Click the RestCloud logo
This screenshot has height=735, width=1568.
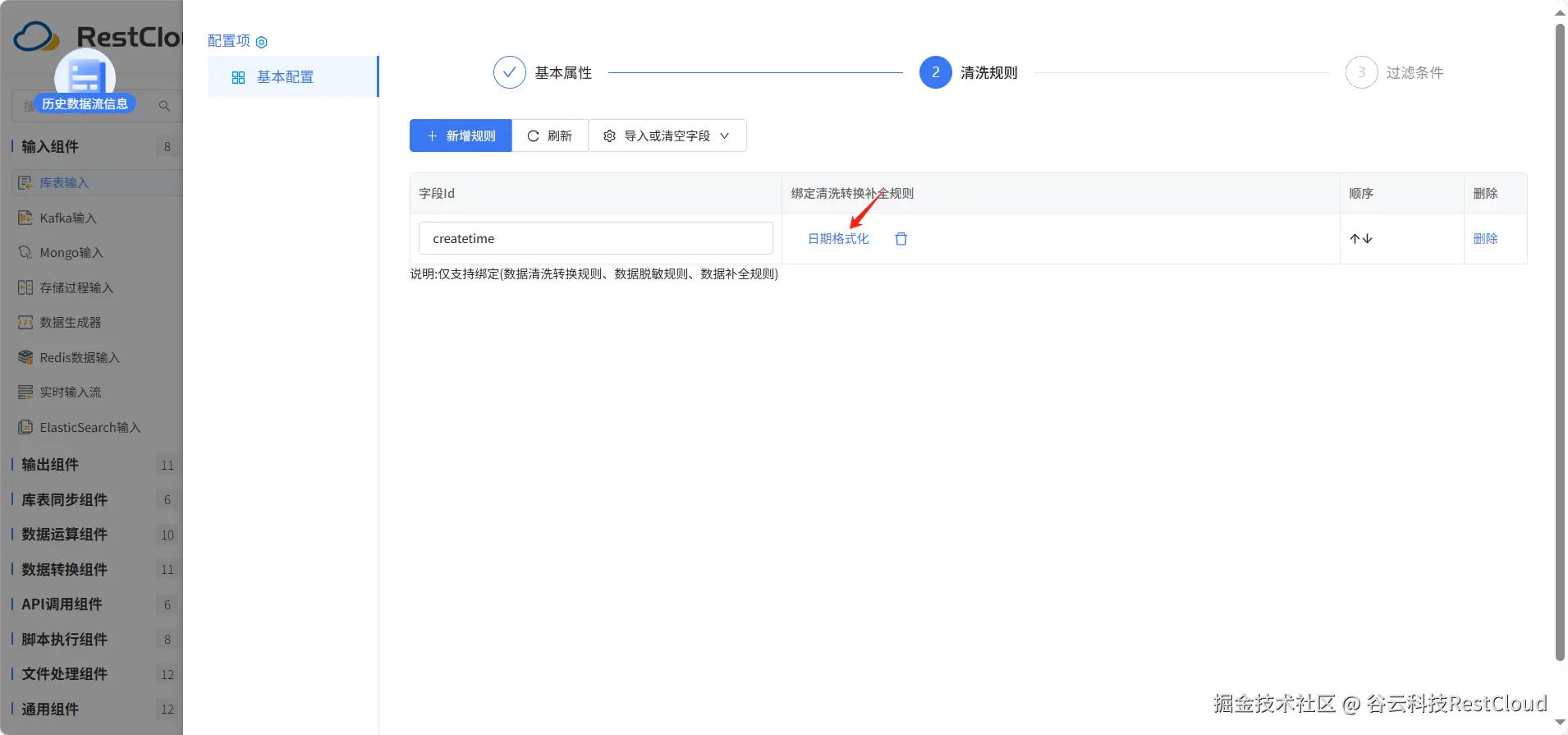[97, 37]
